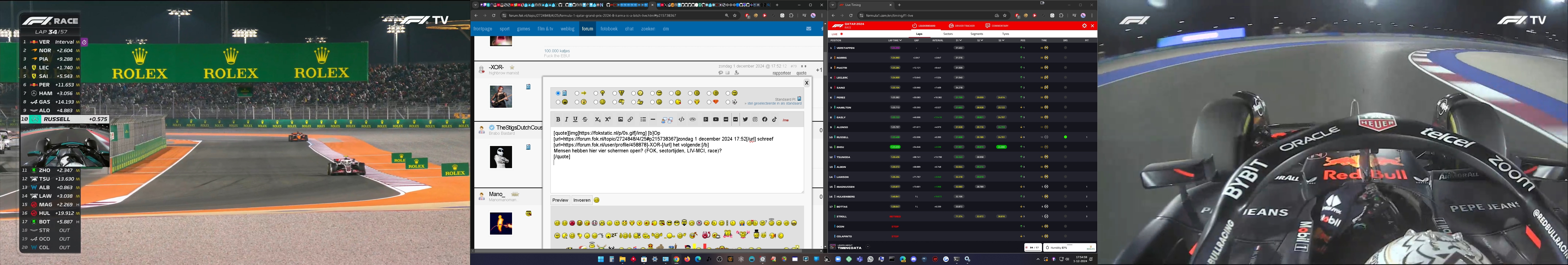Open the Tyres tab in live timing
The width and height of the screenshot is (1568, 265).
pos(1005,34)
